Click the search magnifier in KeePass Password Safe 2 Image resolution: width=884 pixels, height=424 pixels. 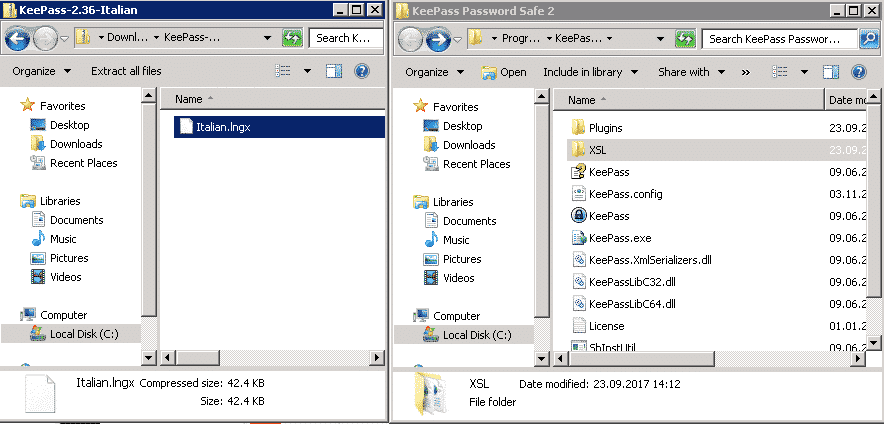click(867, 39)
